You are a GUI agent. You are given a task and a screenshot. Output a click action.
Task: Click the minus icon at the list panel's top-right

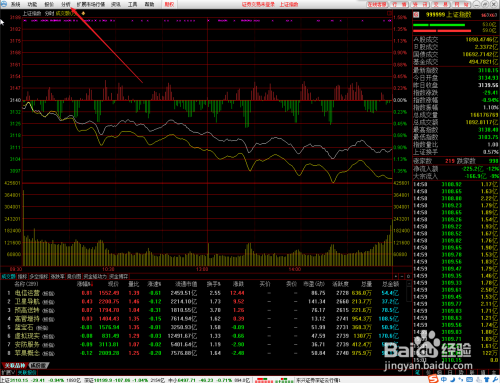[402, 276]
